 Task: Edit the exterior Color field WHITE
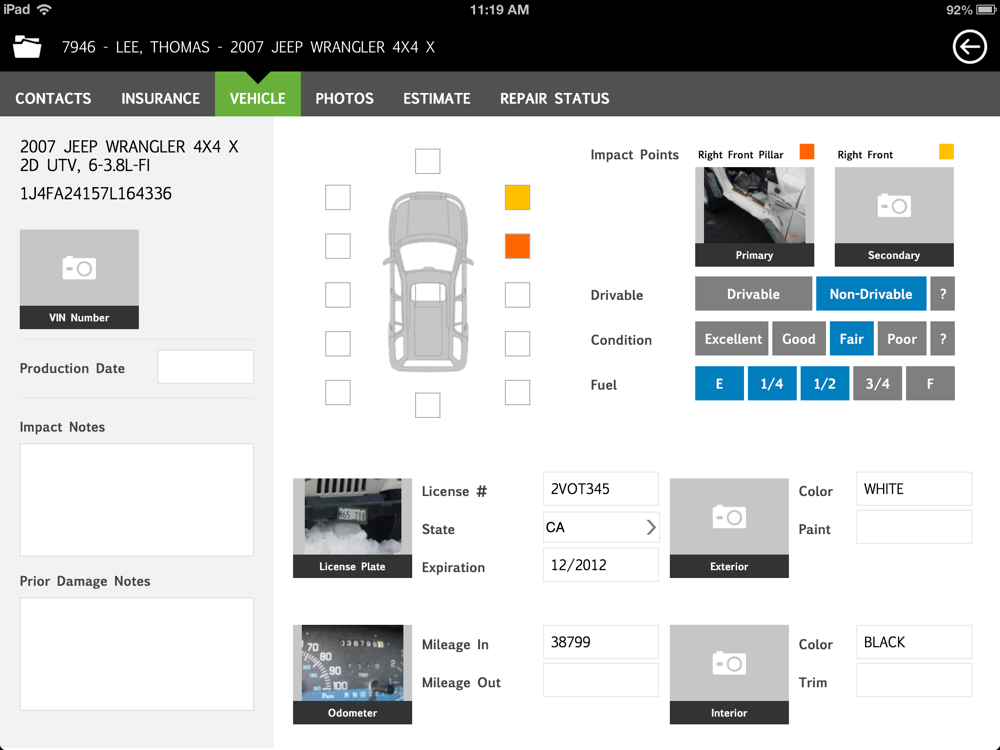pyautogui.click(x=914, y=489)
